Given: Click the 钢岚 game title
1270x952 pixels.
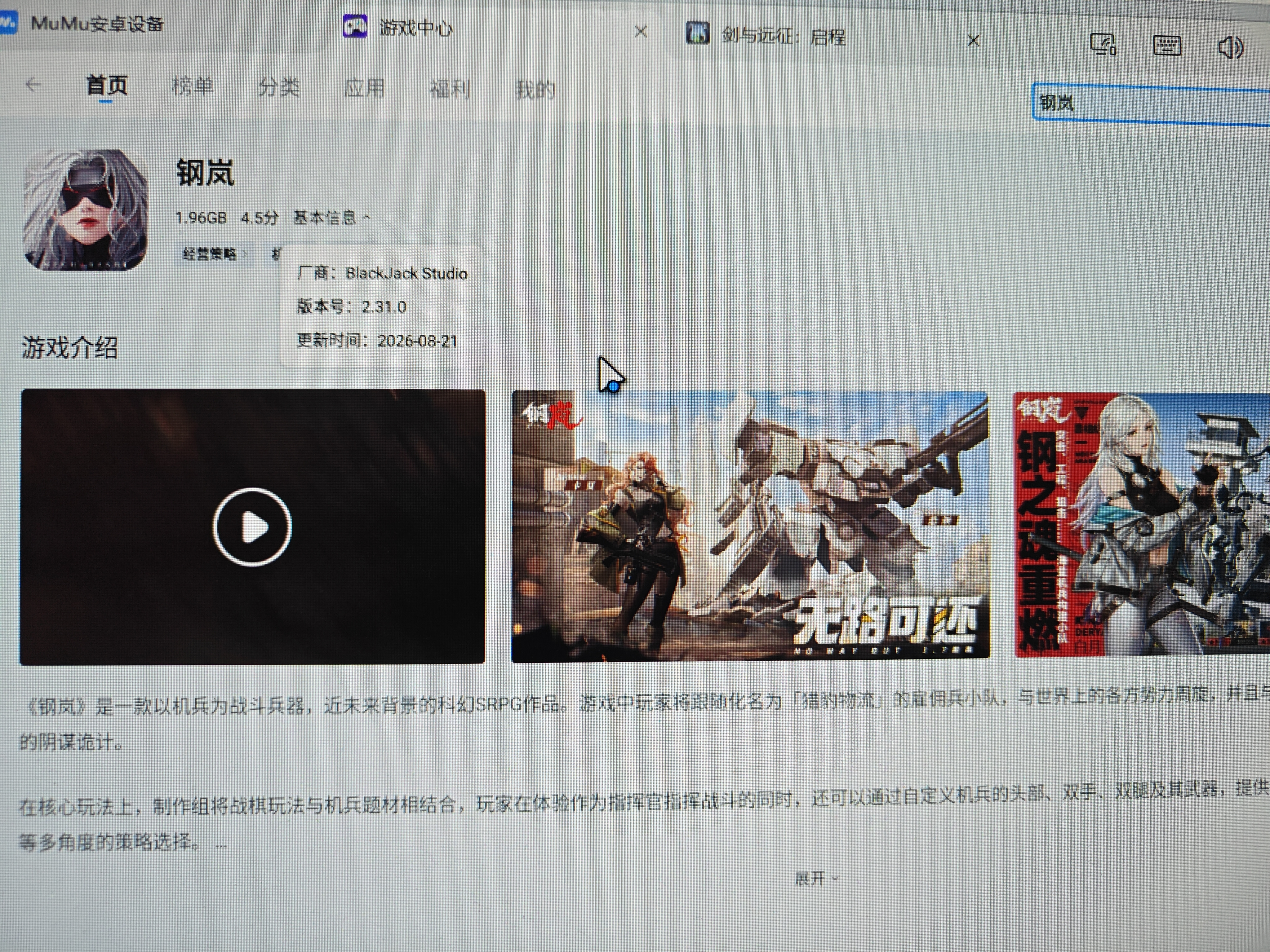Looking at the screenshot, I should (x=205, y=173).
